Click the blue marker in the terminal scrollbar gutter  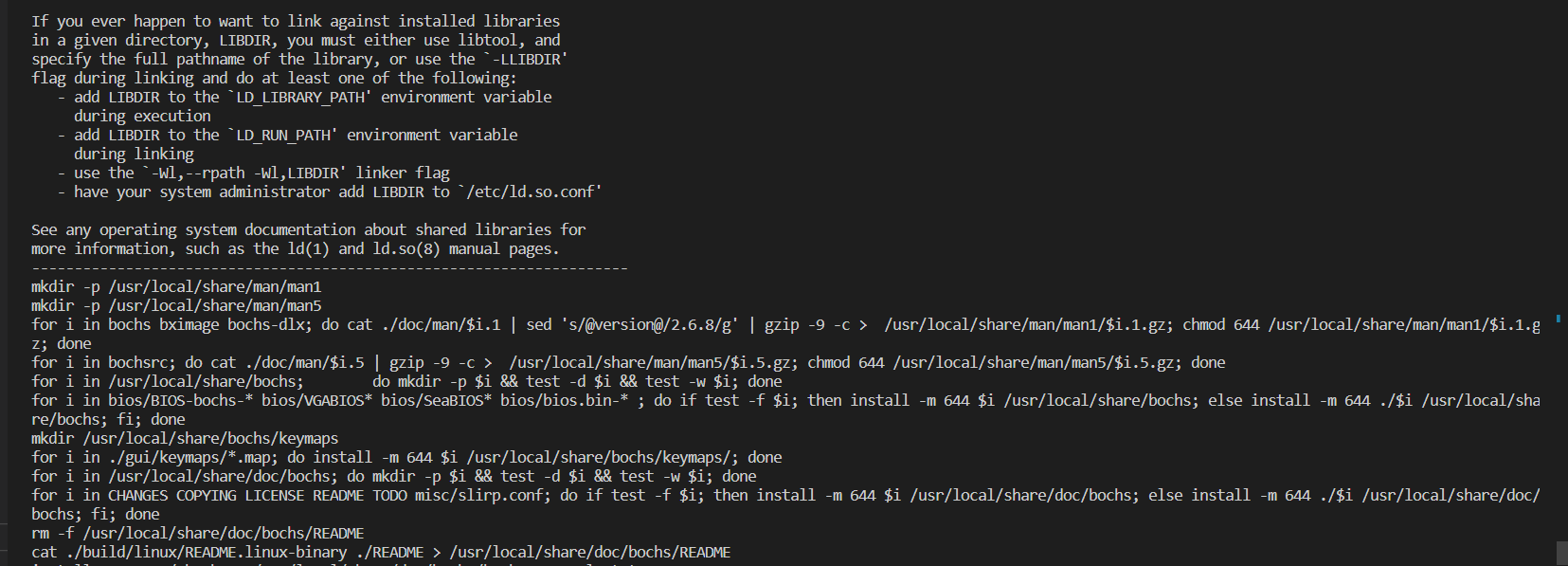pos(1559,319)
